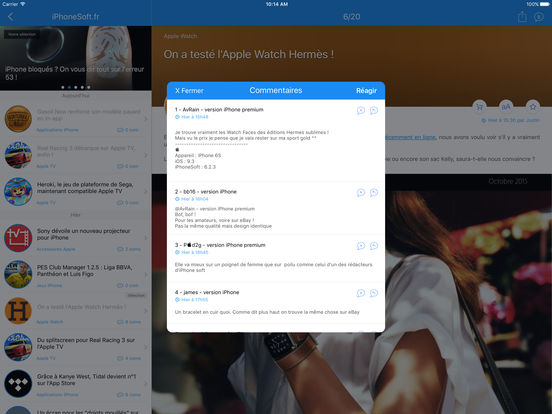Tap the Apple Watch category label above title
552x414 pixels.
(x=181, y=36)
